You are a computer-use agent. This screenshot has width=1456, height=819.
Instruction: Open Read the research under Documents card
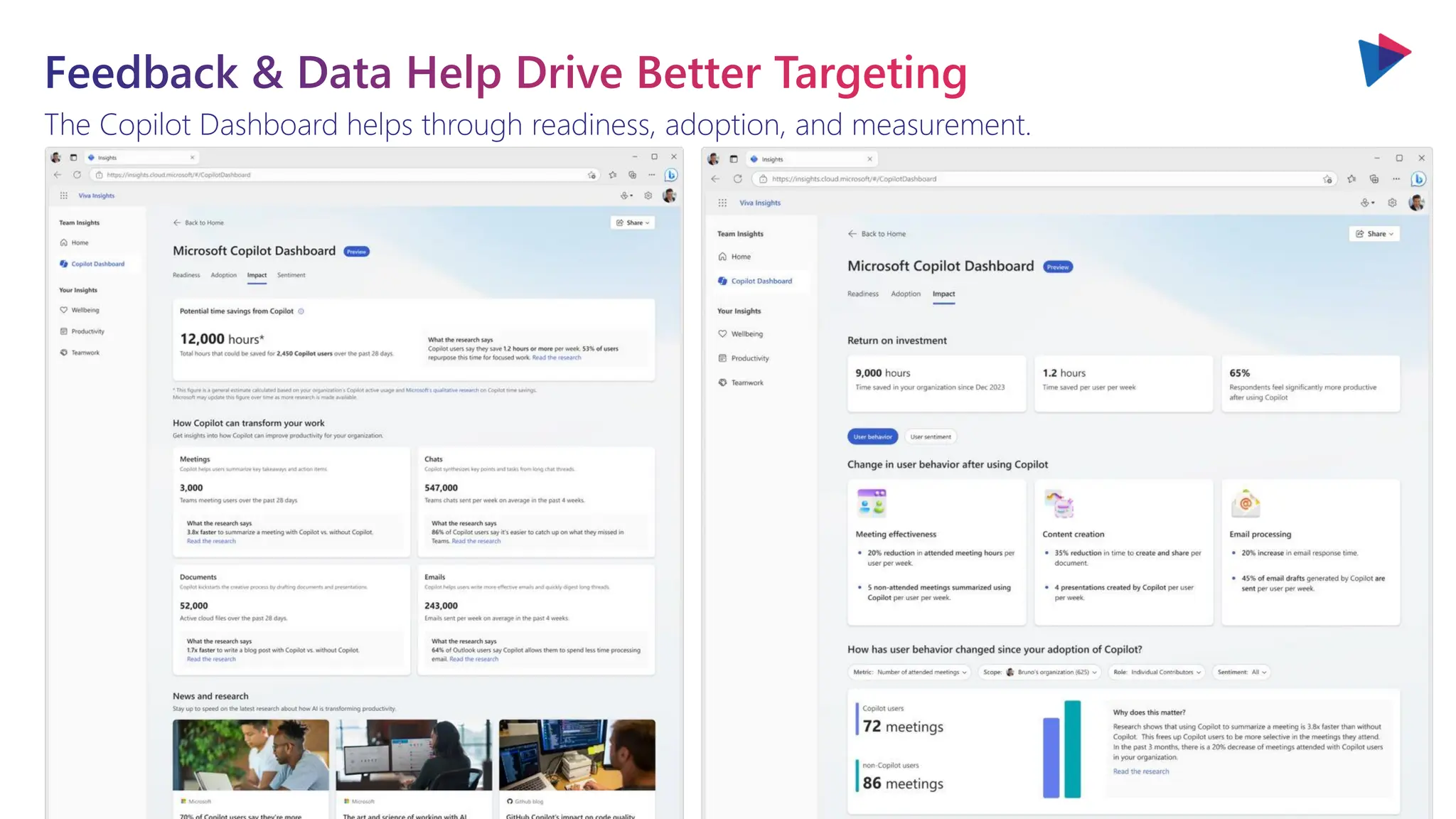[211, 659]
